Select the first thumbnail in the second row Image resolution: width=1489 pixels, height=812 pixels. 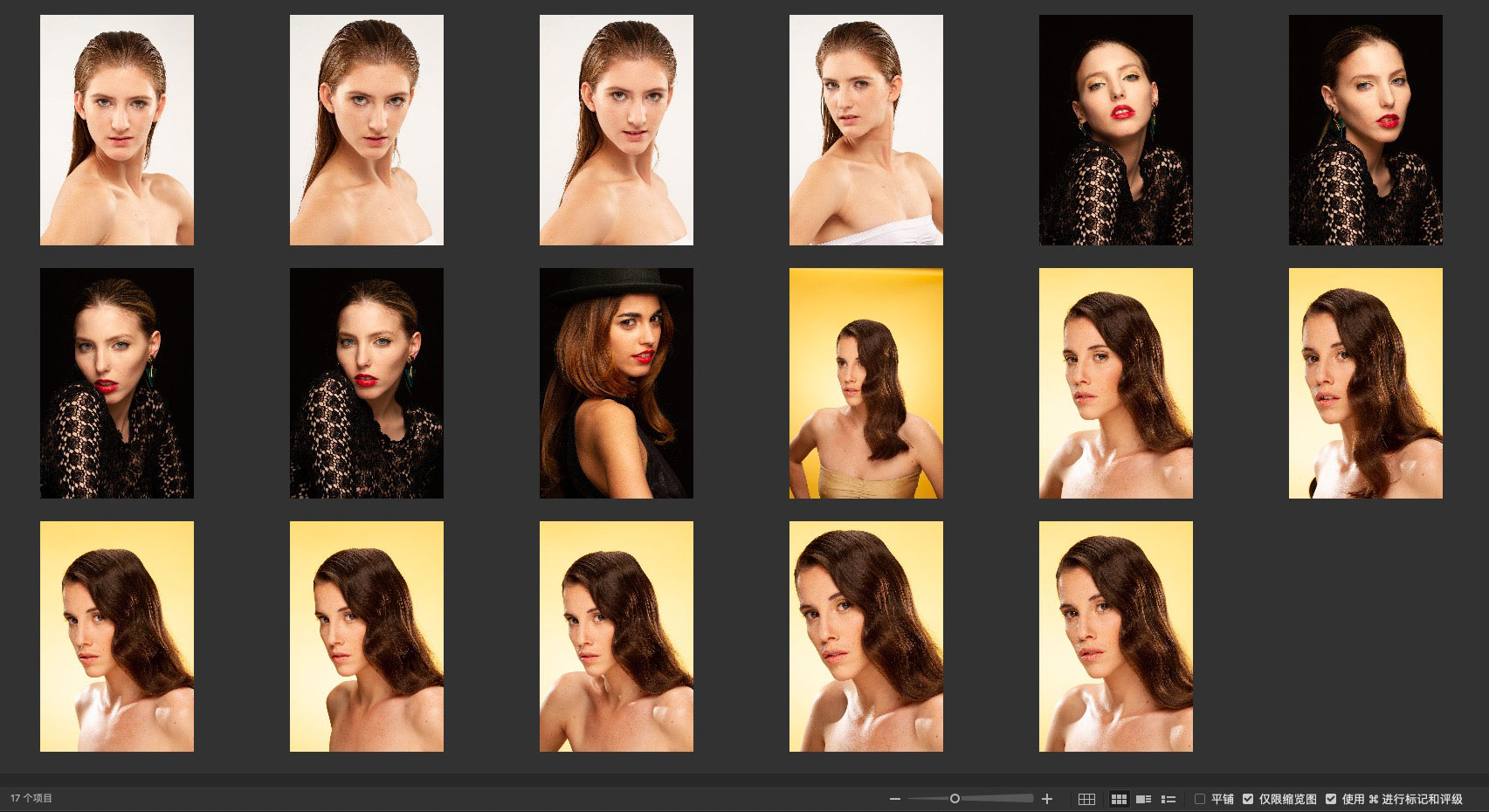point(117,383)
